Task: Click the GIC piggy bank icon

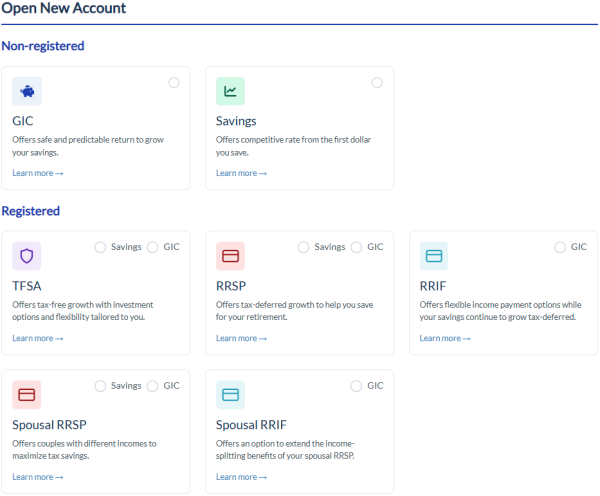Action: point(27,91)
